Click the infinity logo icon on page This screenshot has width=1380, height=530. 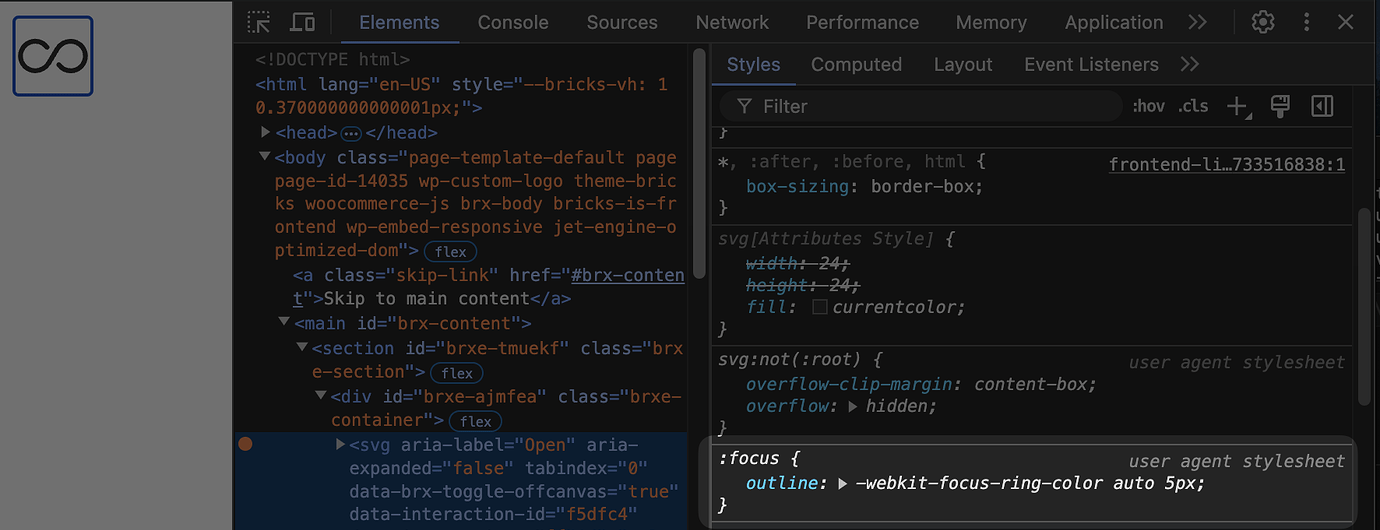pos(53,56)
